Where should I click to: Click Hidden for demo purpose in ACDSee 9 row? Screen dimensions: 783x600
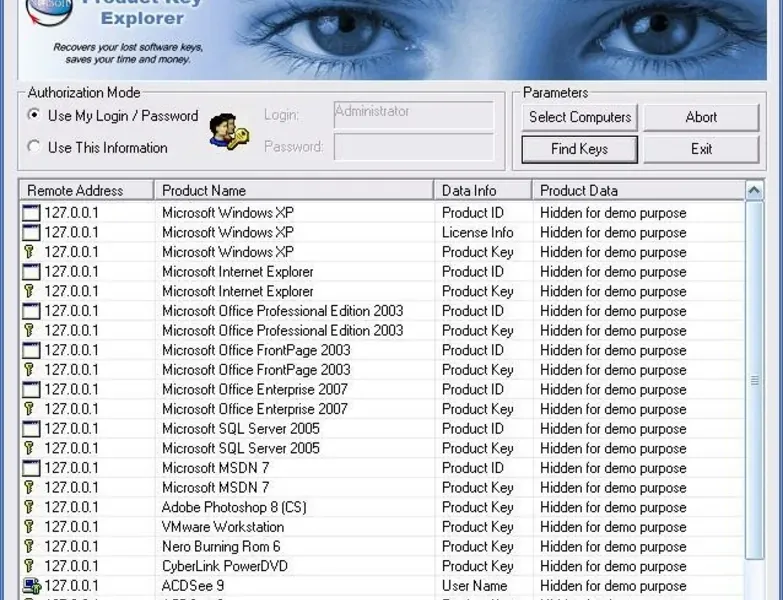[x=613, y=586]
